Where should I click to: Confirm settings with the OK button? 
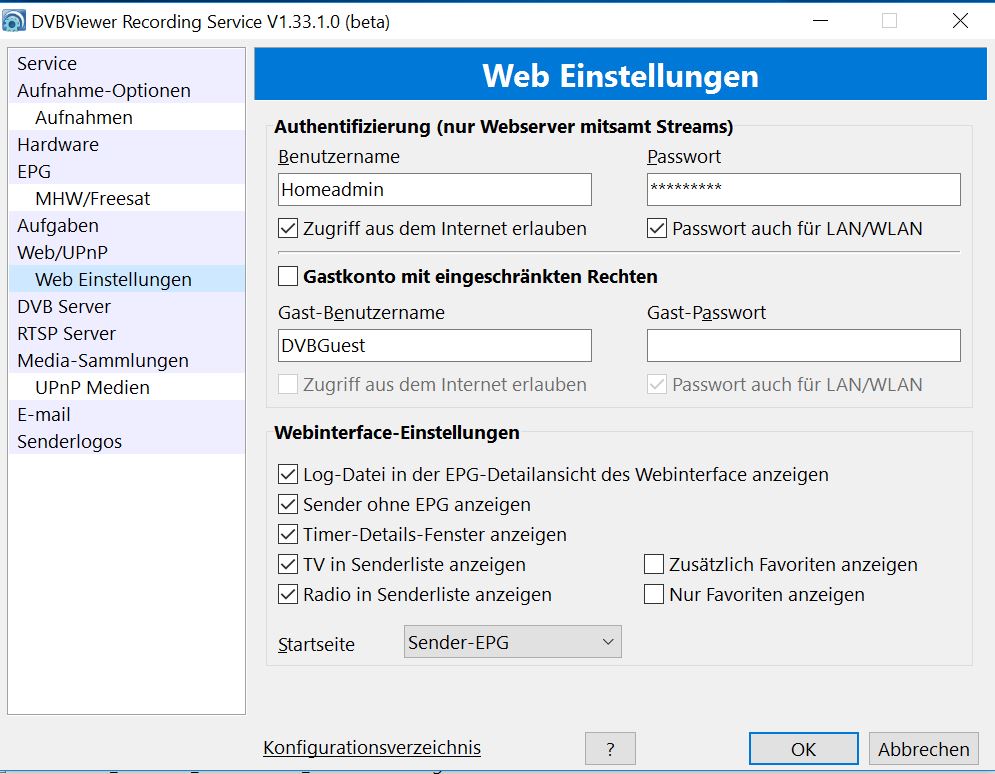tap(803, 749)
